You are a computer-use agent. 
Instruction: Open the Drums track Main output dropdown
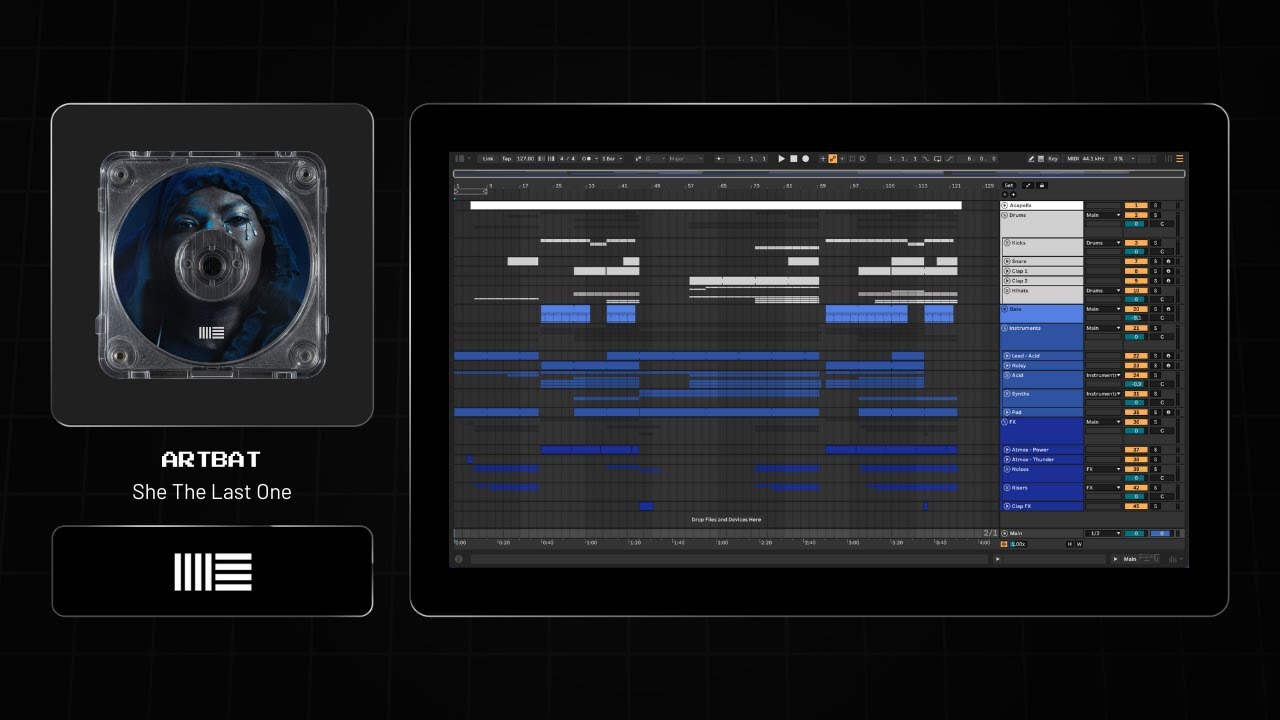1104,215
